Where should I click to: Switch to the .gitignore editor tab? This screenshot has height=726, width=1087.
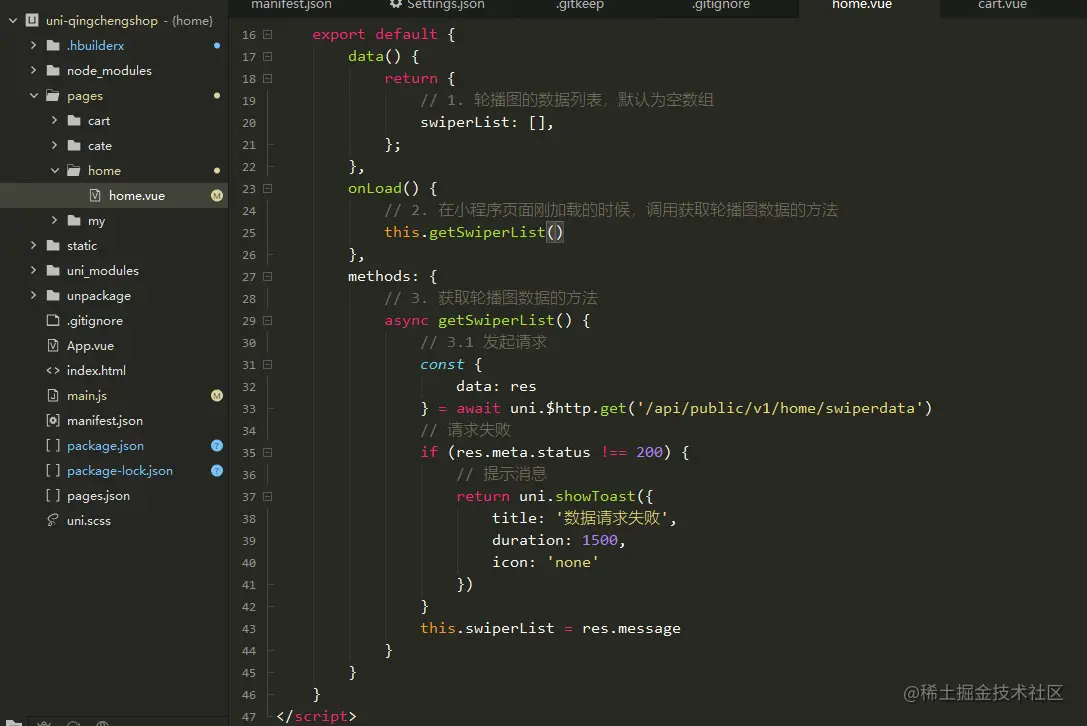point(721,5)
